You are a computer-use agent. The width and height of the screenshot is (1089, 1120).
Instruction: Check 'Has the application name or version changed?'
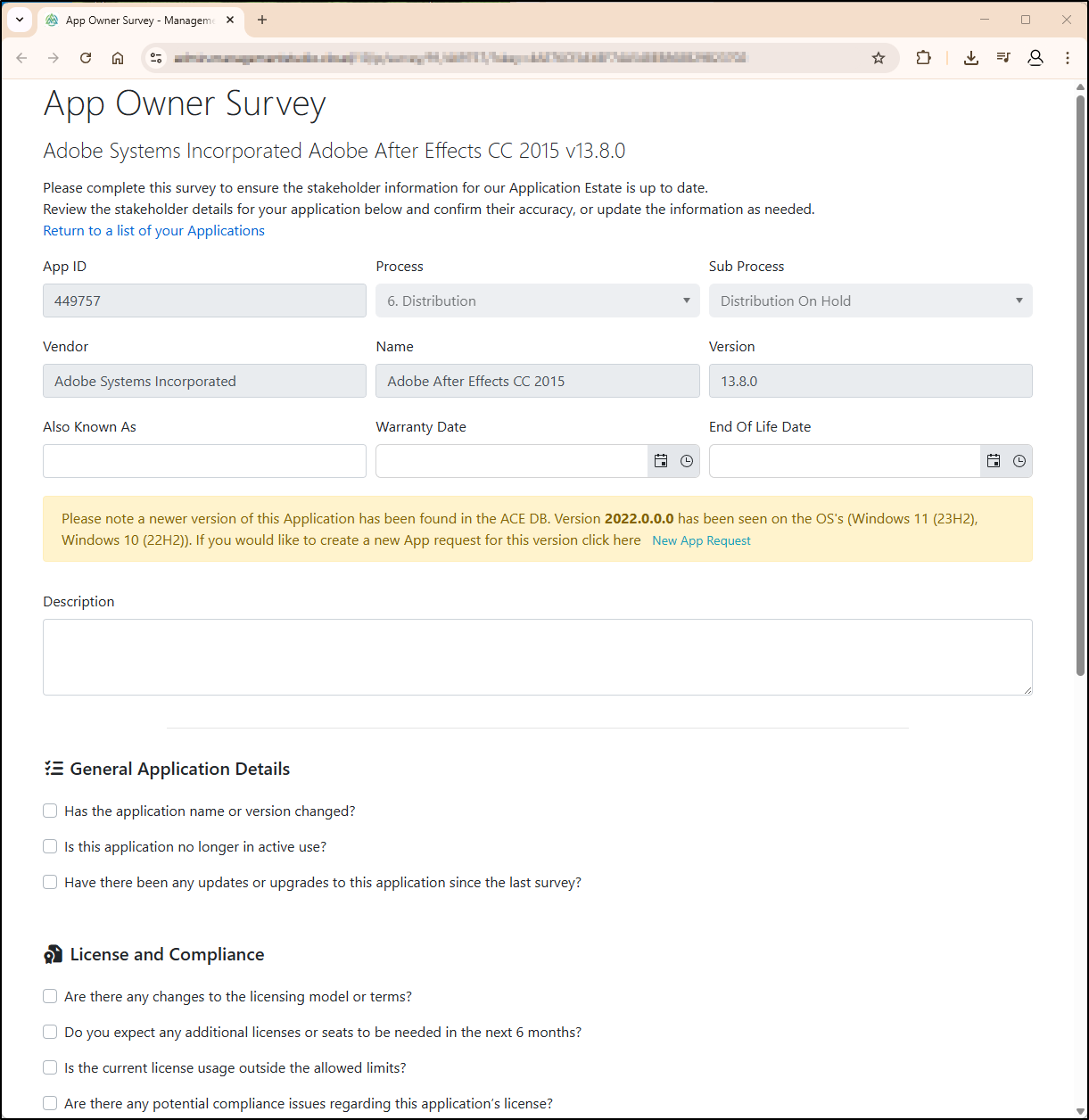[50, 811]
